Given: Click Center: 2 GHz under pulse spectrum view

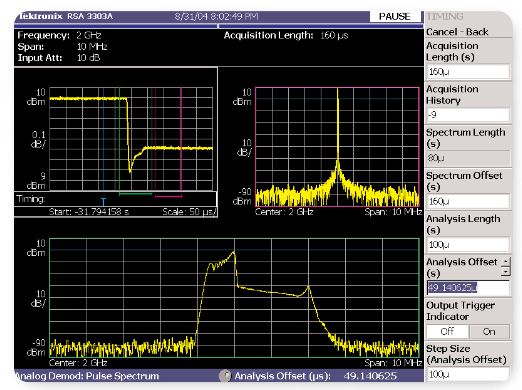Looking at the screenshot, I should tap(78, 363).
